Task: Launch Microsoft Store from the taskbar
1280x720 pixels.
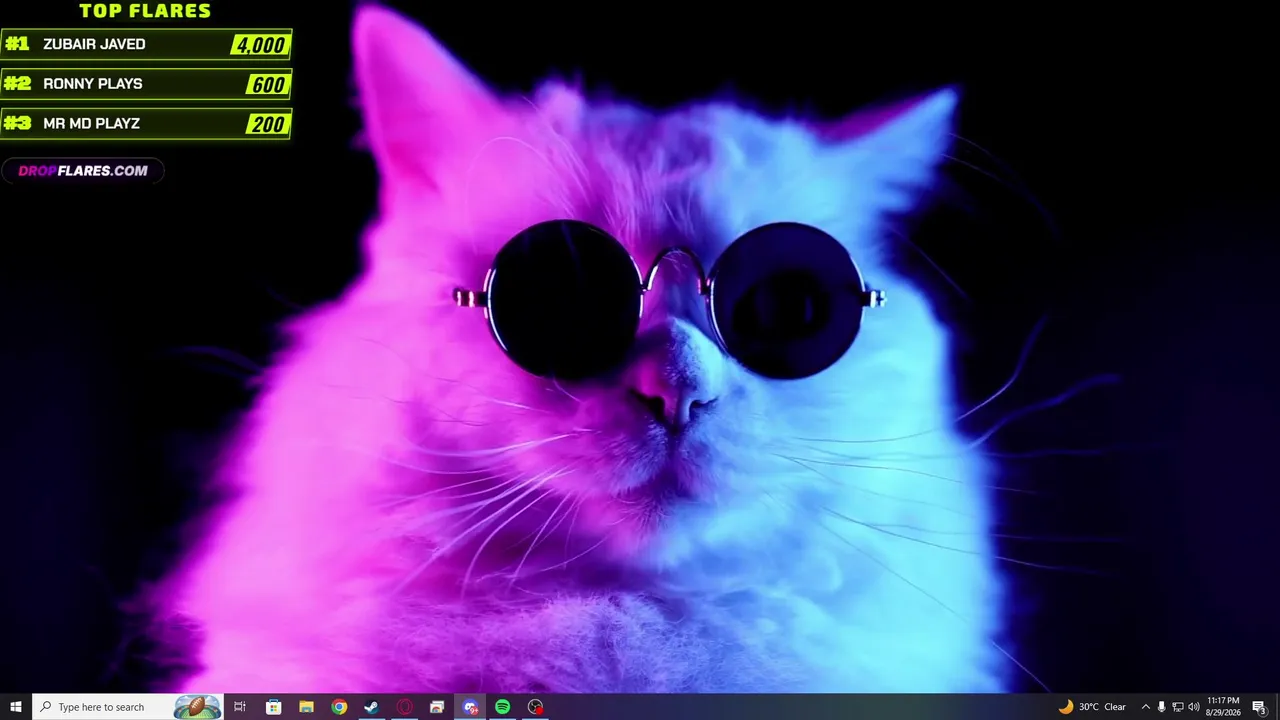Action: [x=273, y=707]
